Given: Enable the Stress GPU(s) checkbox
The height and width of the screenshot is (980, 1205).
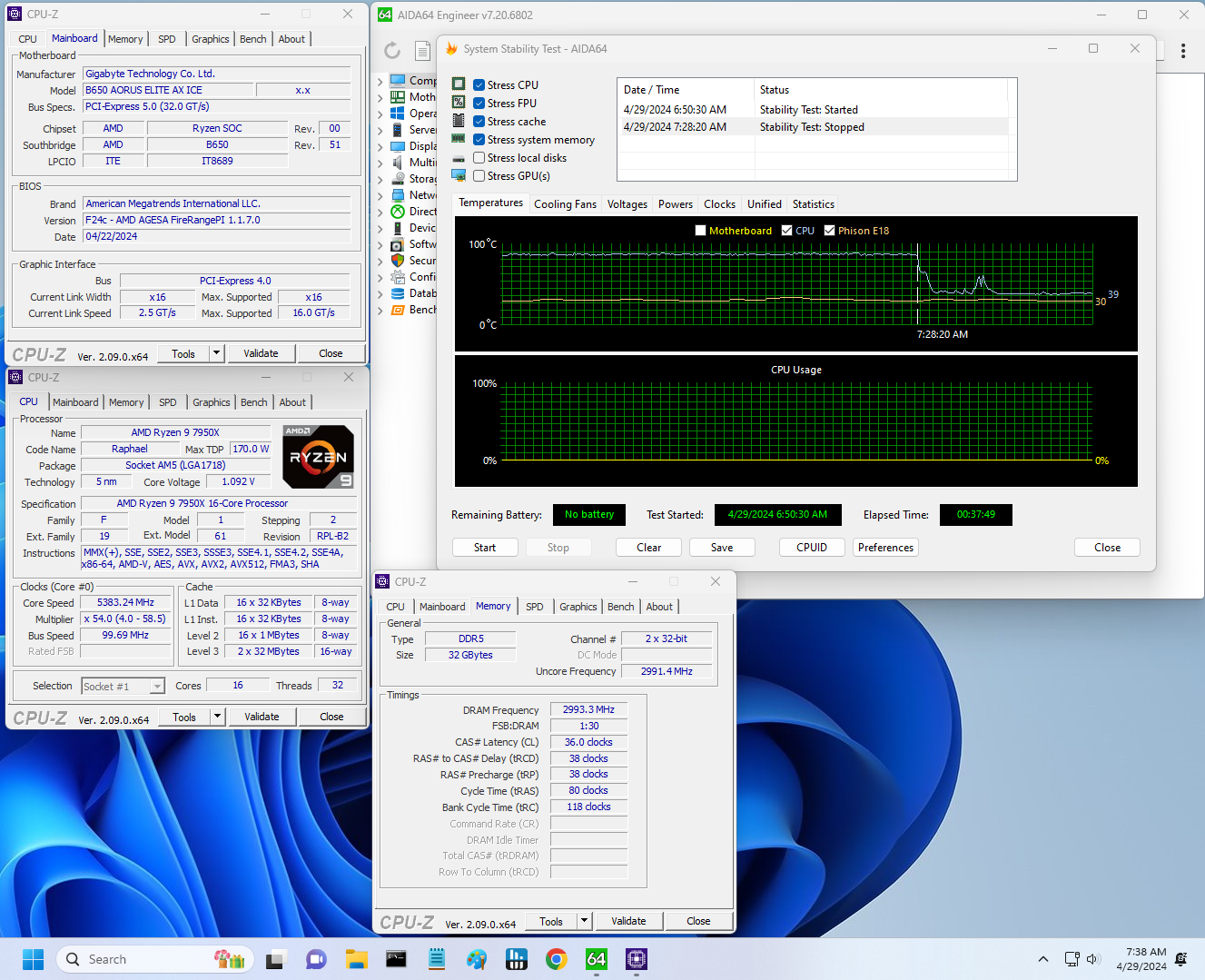Looking at the screenshot, I should click(x=479, y=176).
